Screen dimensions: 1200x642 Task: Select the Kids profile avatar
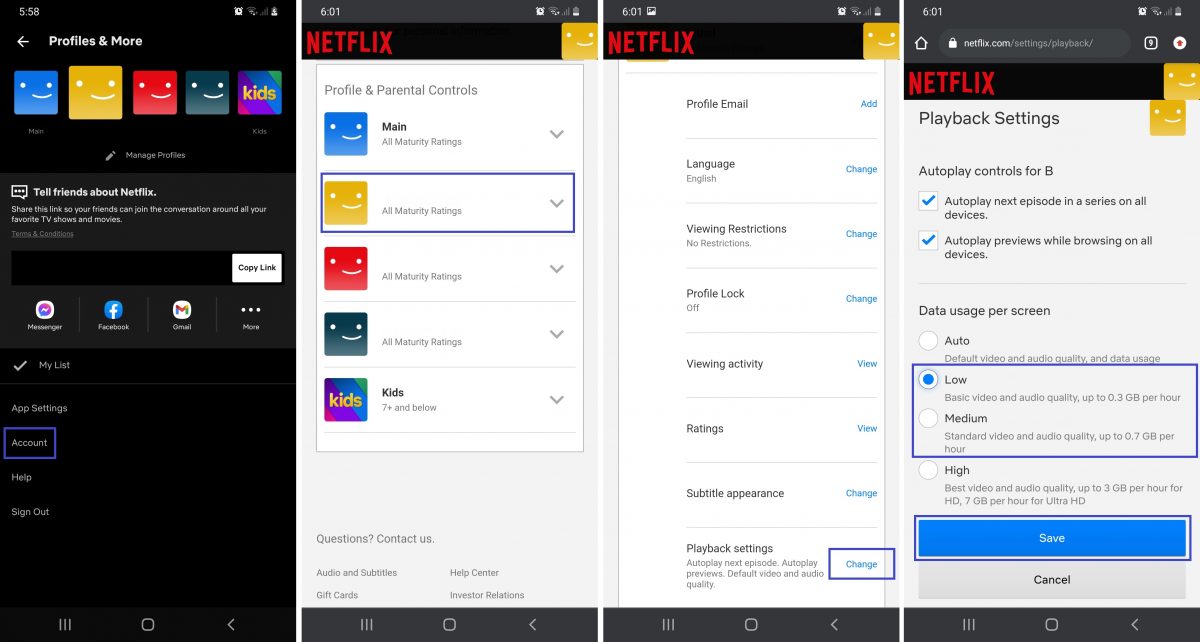pyautogui.click(x=259, y=92)
